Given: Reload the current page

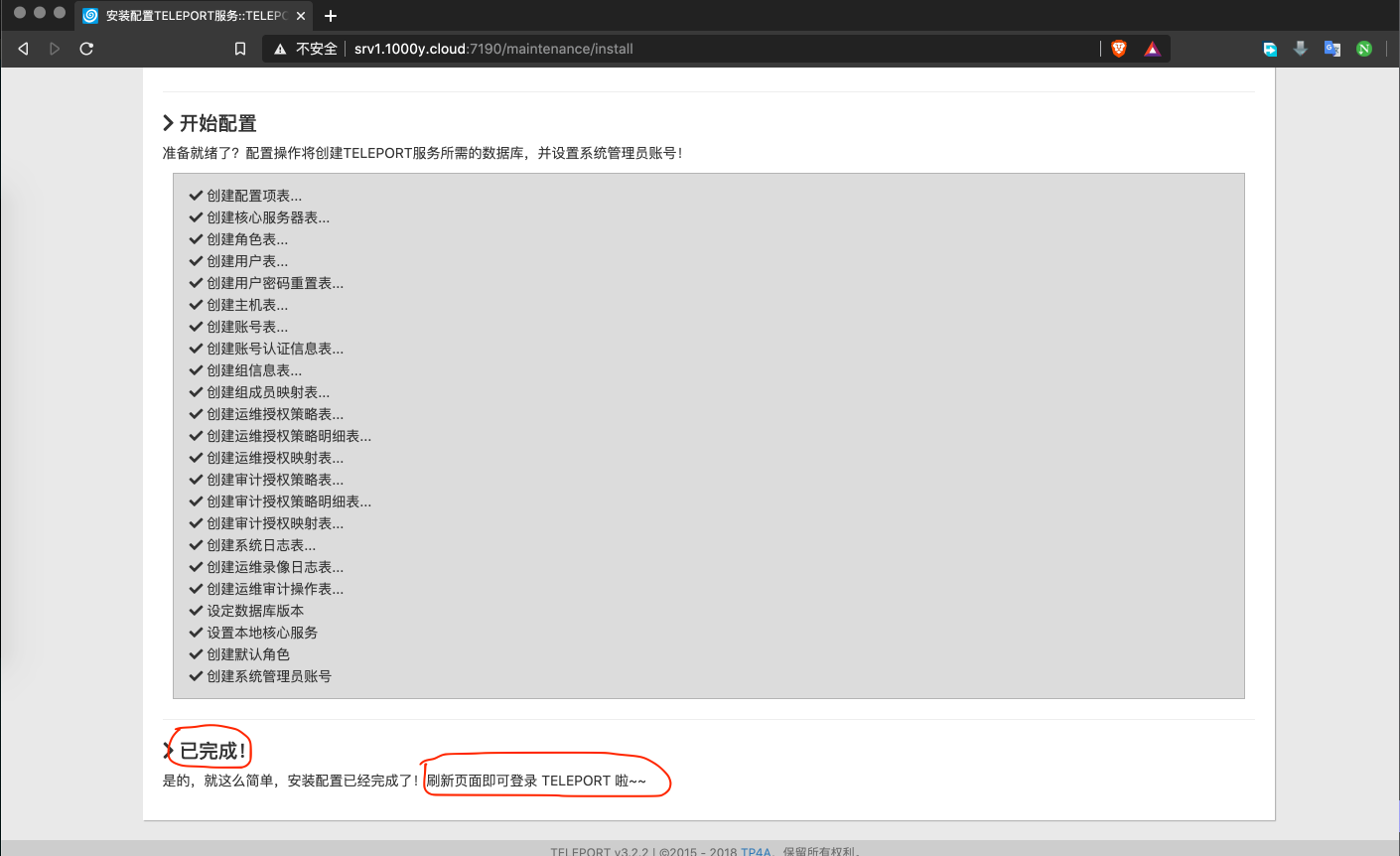Looking at the screenshot, I should pos(86,49).
